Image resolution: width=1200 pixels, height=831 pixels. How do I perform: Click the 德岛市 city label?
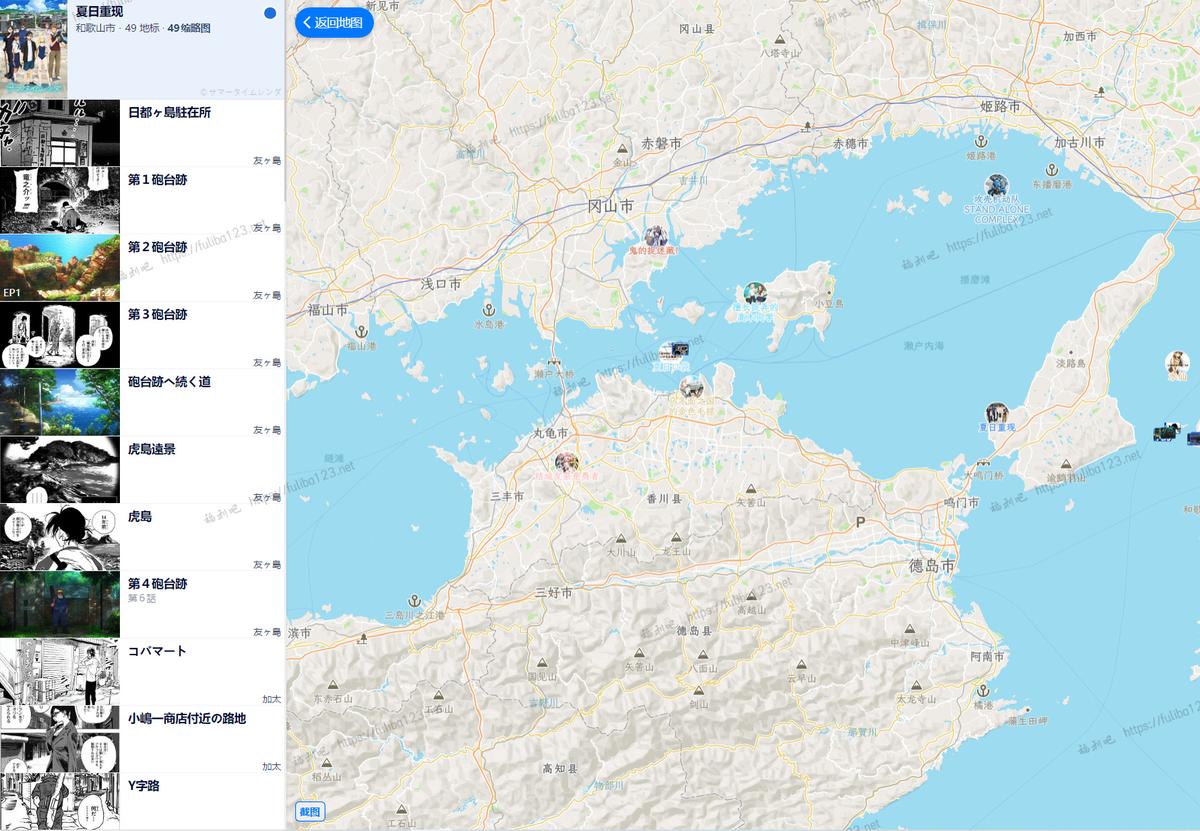coord(930,567)
